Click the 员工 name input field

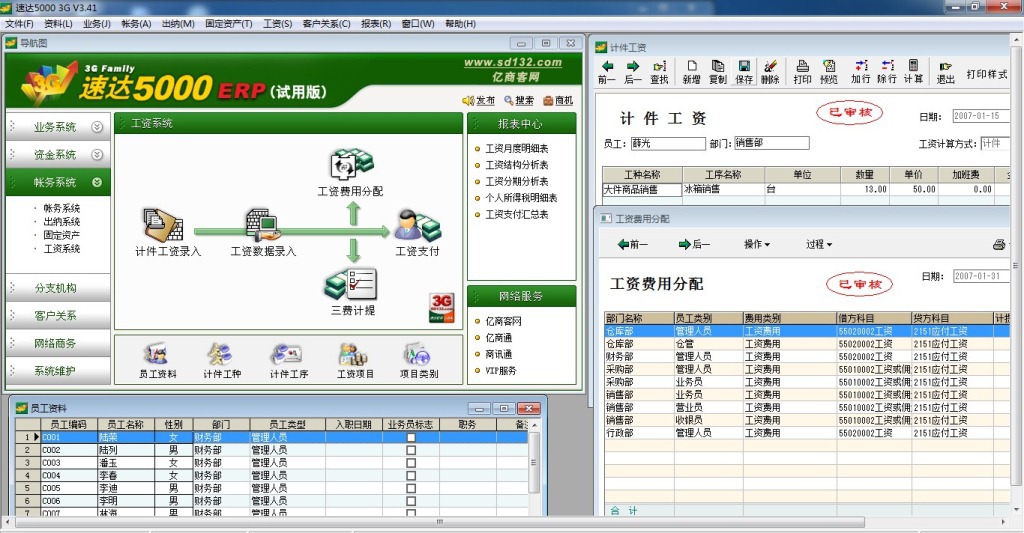tap(667, 143)
